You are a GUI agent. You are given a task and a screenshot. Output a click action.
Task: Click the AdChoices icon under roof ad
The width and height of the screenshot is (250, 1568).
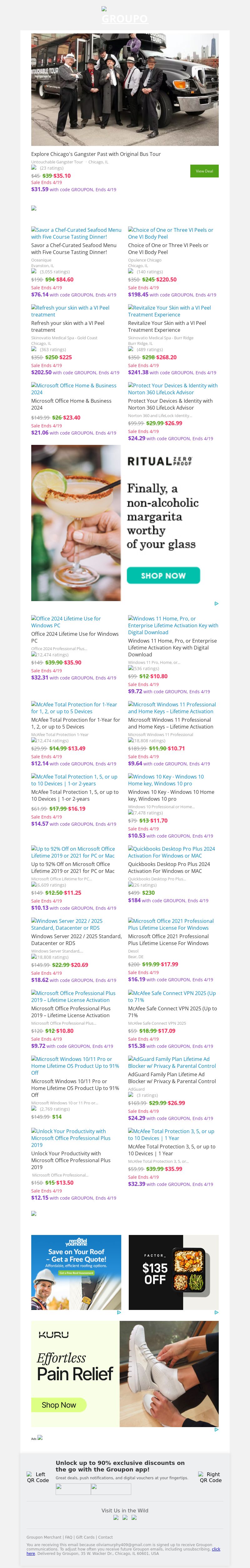pyautogui.click(x=119, y=1312)
